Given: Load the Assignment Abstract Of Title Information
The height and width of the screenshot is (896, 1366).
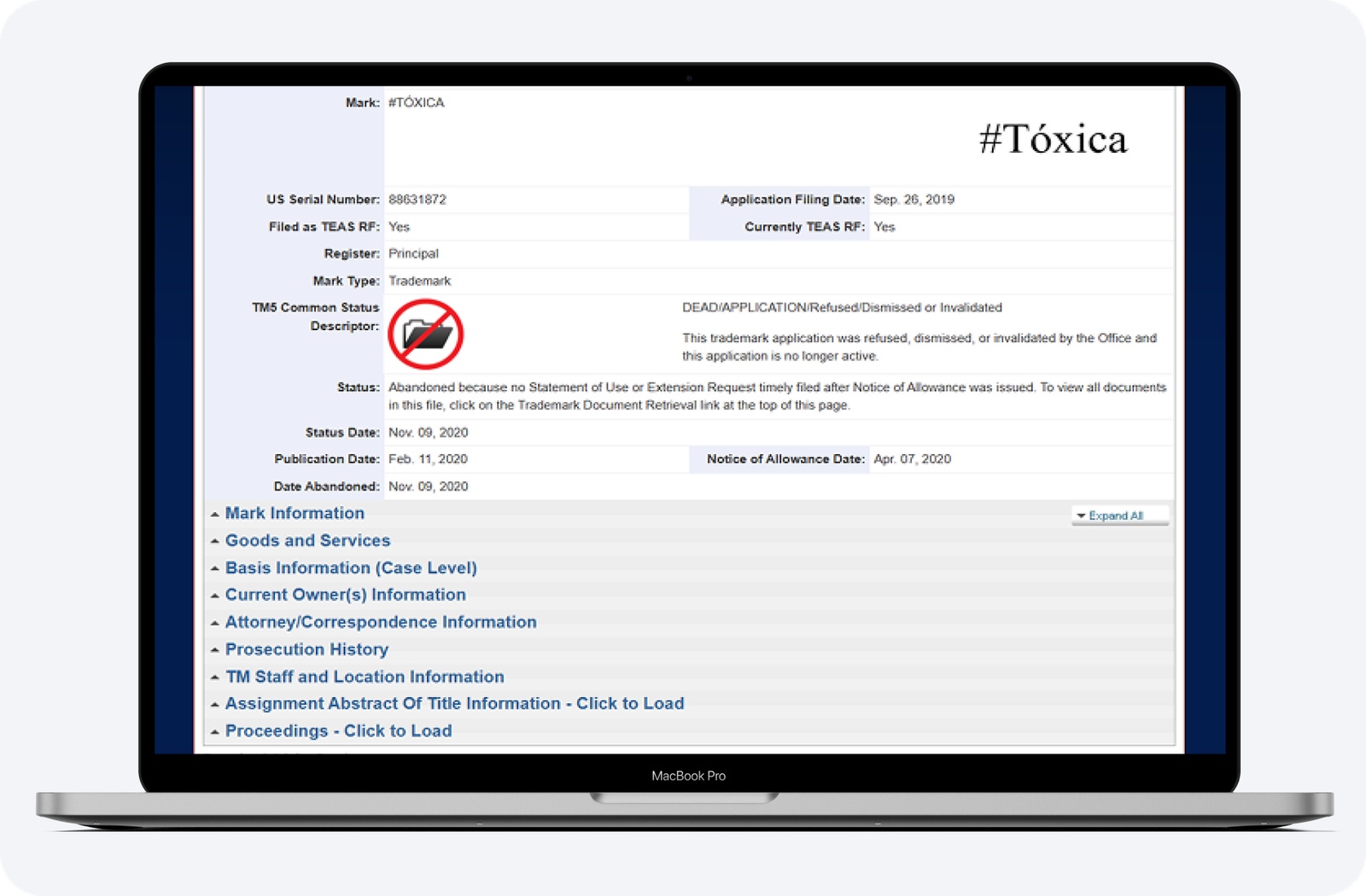Looking at the screenshot, I should click(x=454, y=703).
